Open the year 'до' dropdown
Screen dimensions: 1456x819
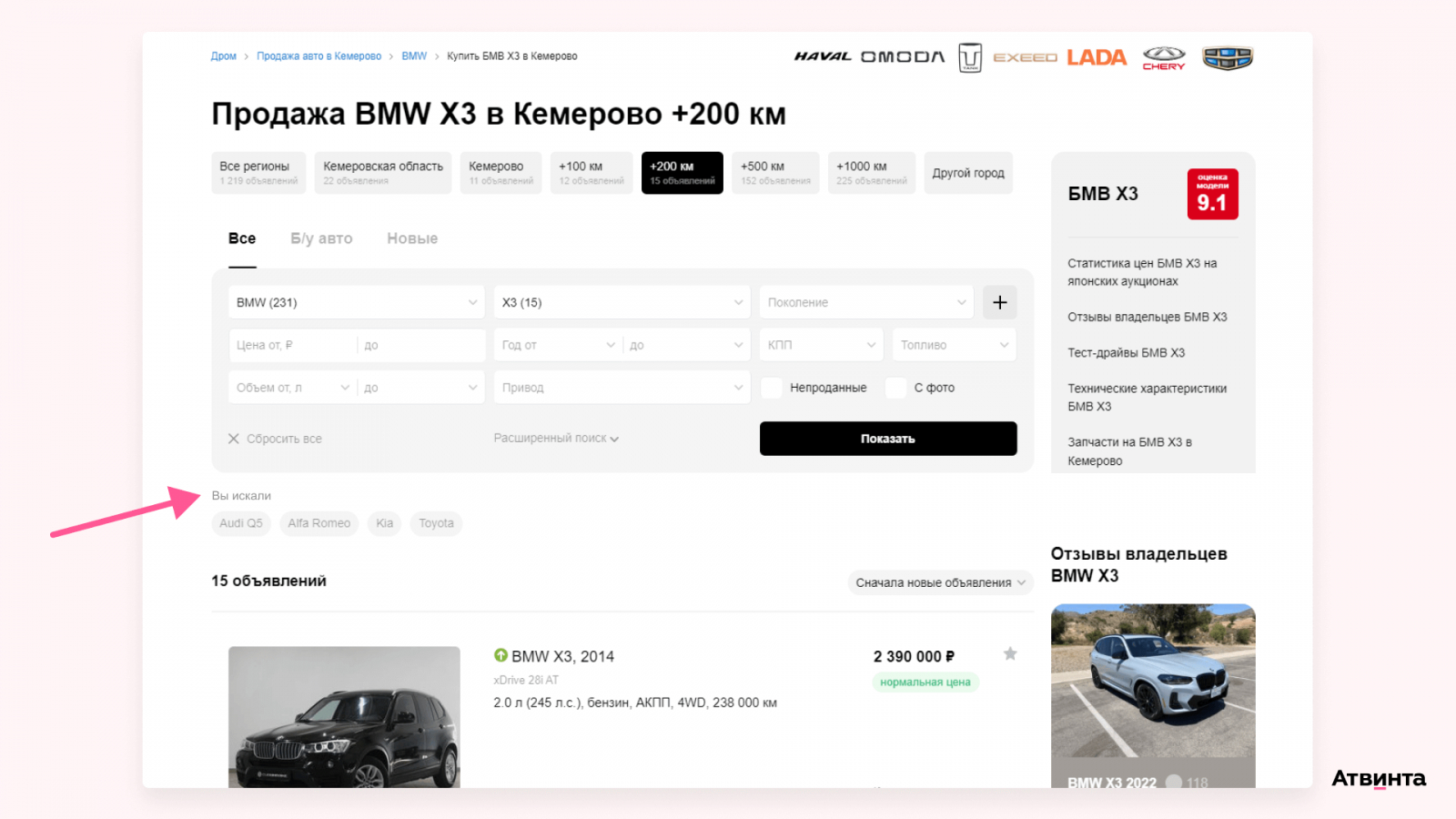[687, 345]
